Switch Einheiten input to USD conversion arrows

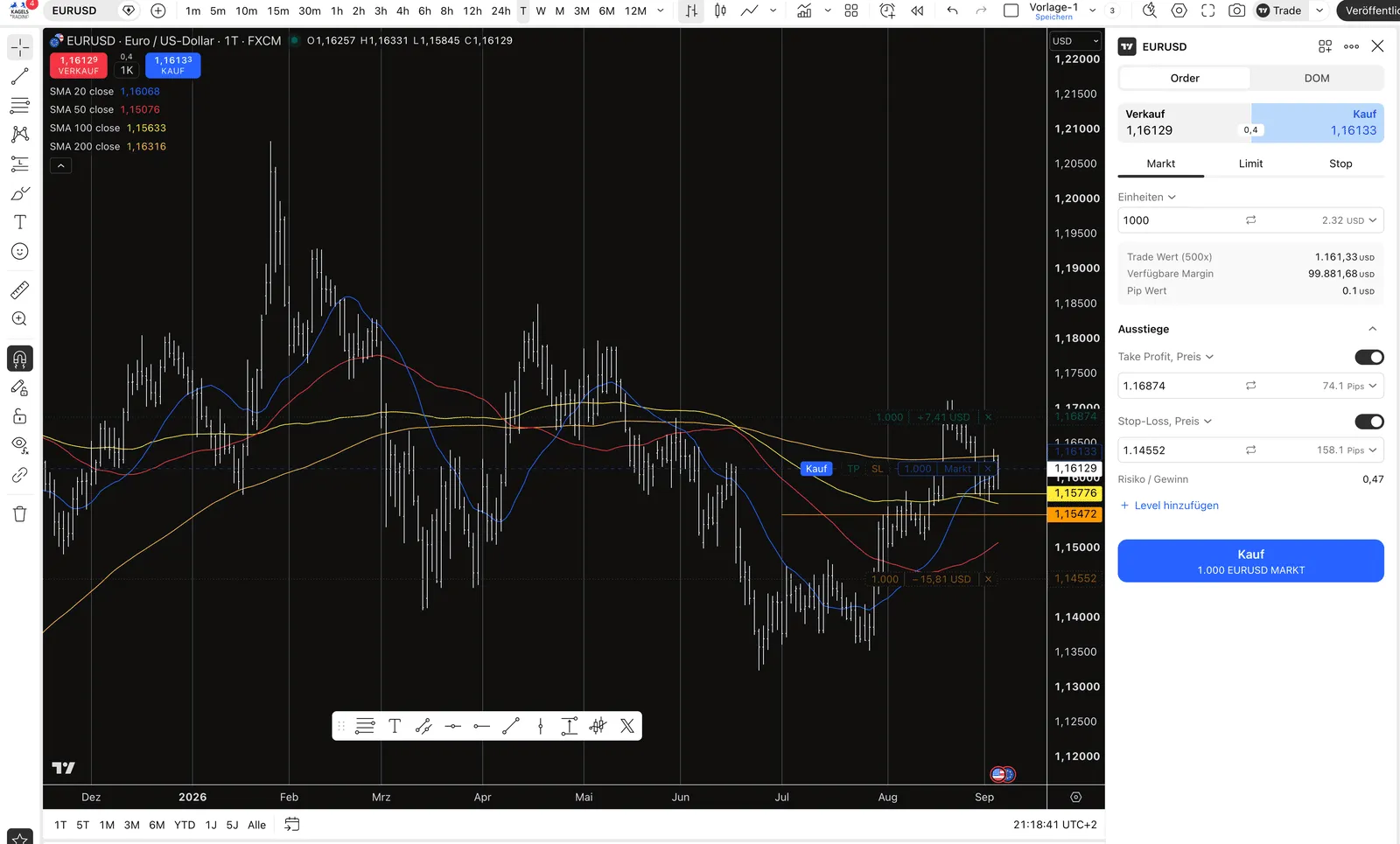(1251, 220)
